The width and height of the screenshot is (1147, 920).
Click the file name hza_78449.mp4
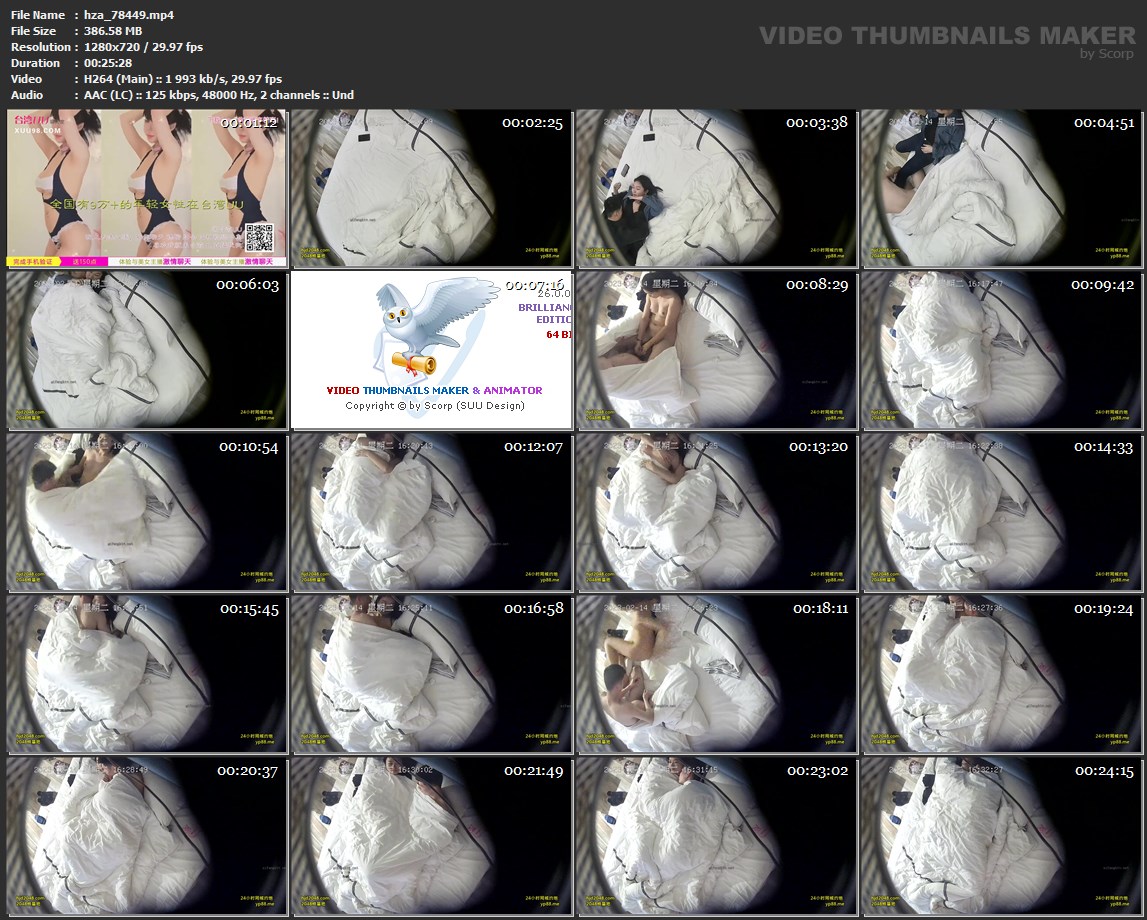coord(128,15)
